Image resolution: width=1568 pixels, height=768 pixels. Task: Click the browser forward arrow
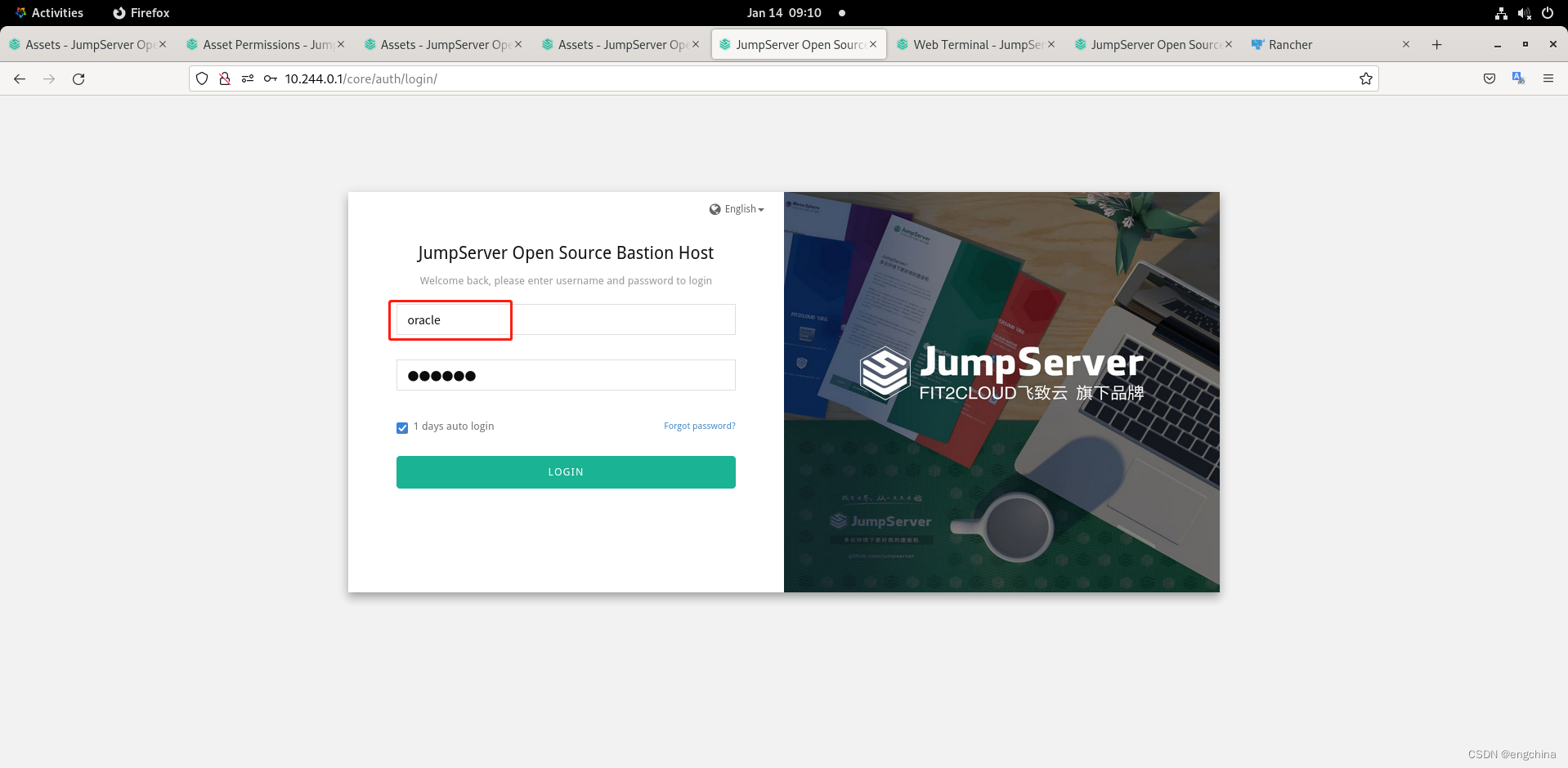click(49, 78)
